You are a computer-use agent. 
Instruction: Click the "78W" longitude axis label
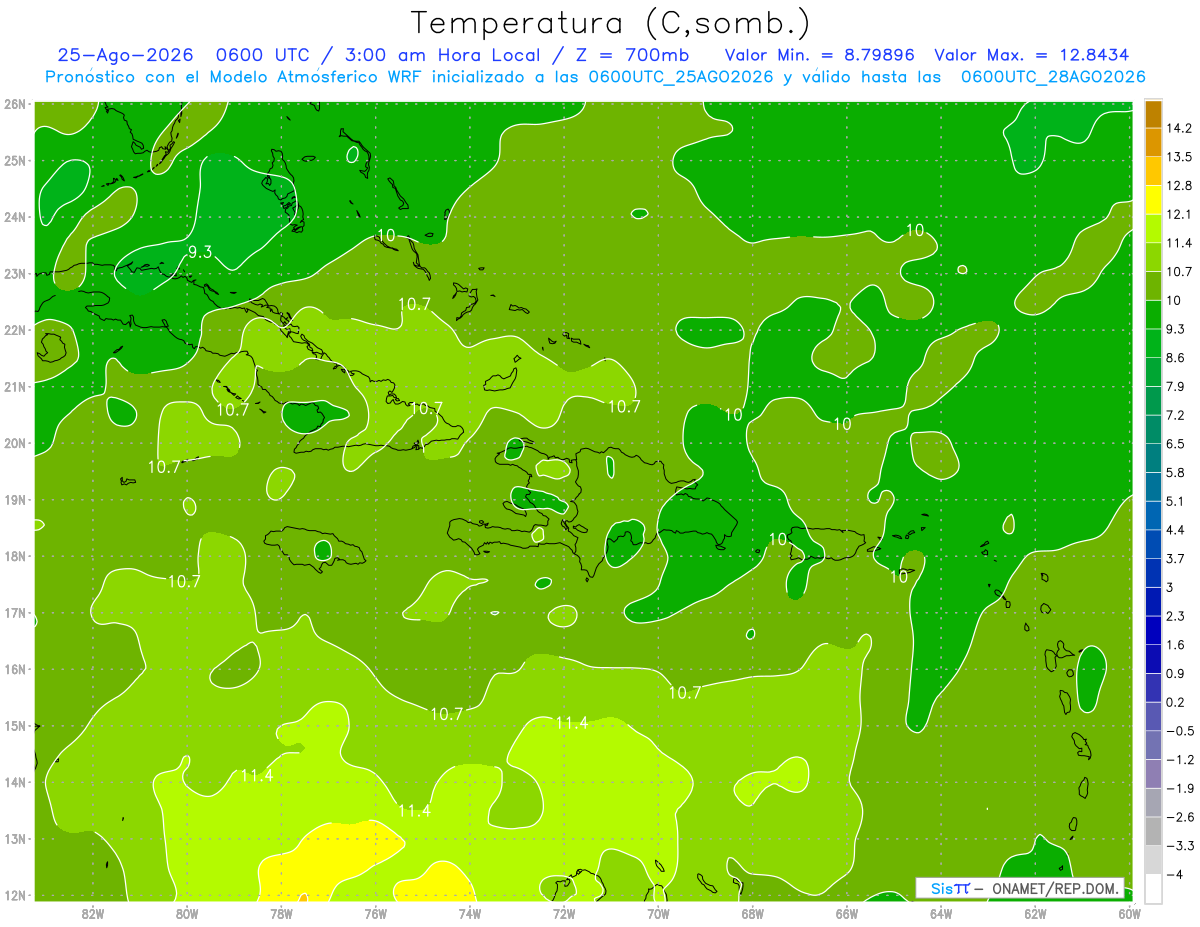click(281, 913)
